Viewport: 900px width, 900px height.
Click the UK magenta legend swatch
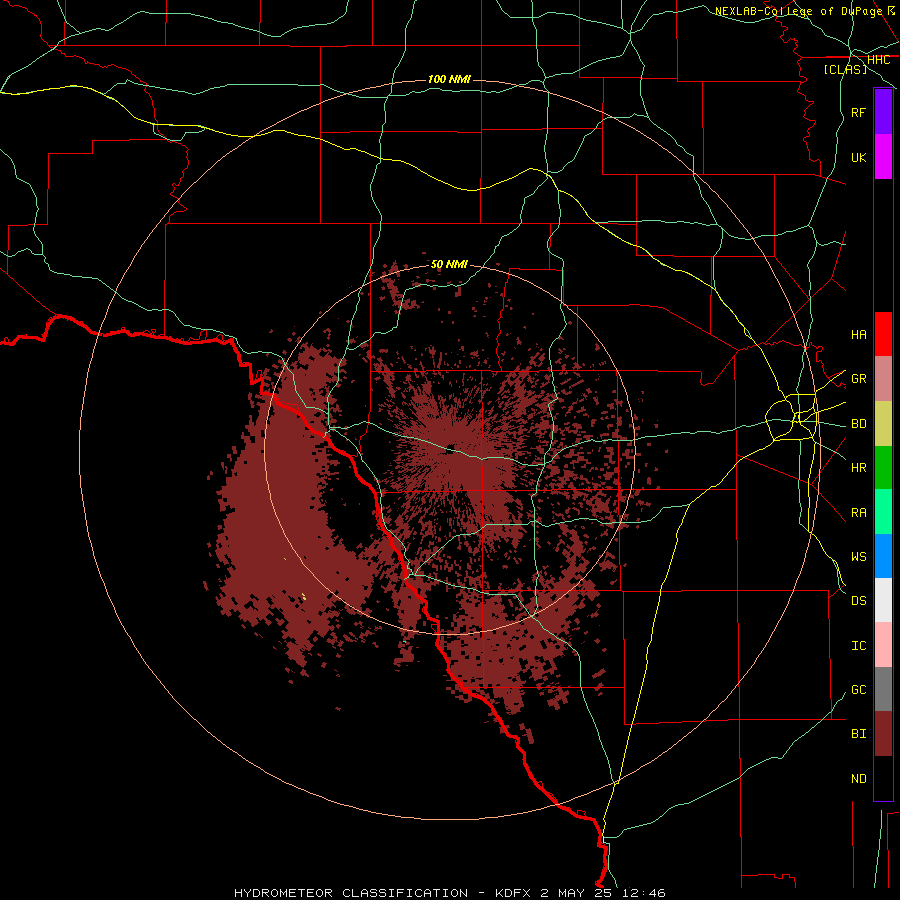click(883, 157)
